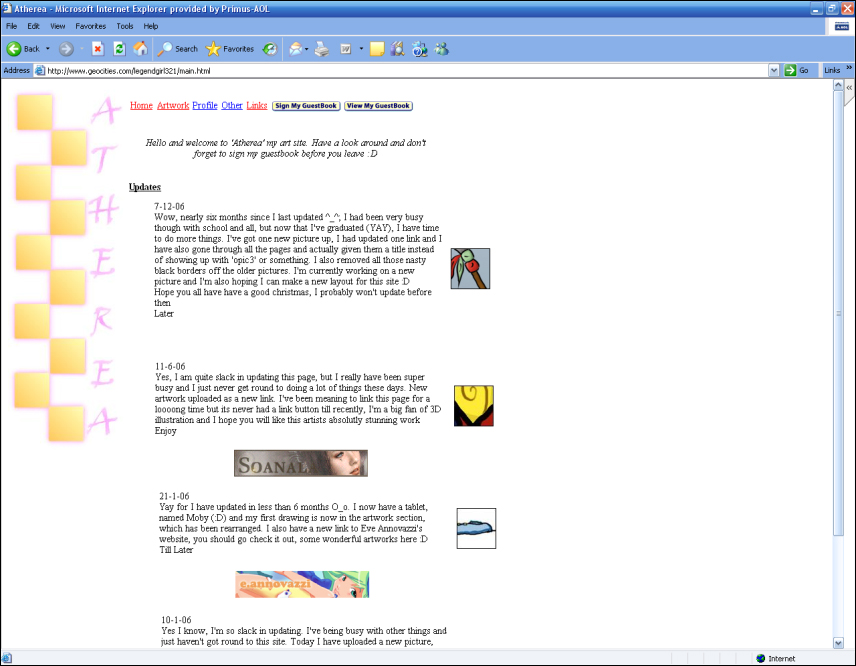Stop loading with the red X icon
Image resolution: width=856 pixels, height=666 pixels.
click(98, 49)
